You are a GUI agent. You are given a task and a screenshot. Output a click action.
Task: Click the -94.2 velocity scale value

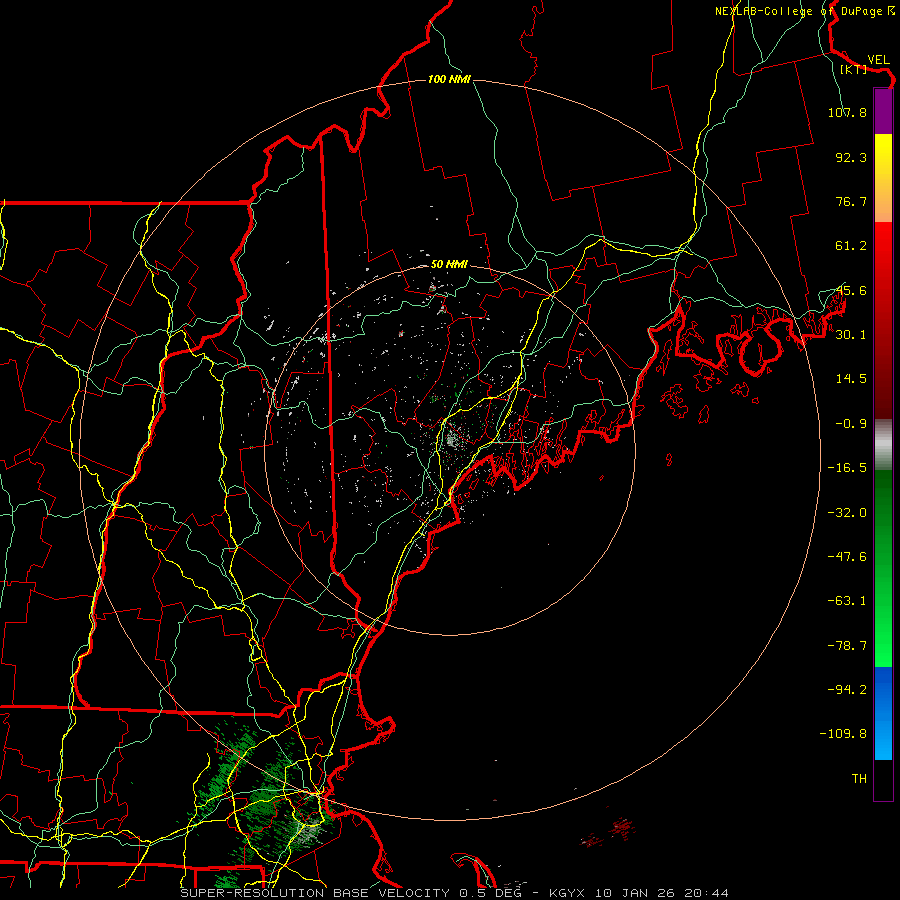[x=847, y=689]
